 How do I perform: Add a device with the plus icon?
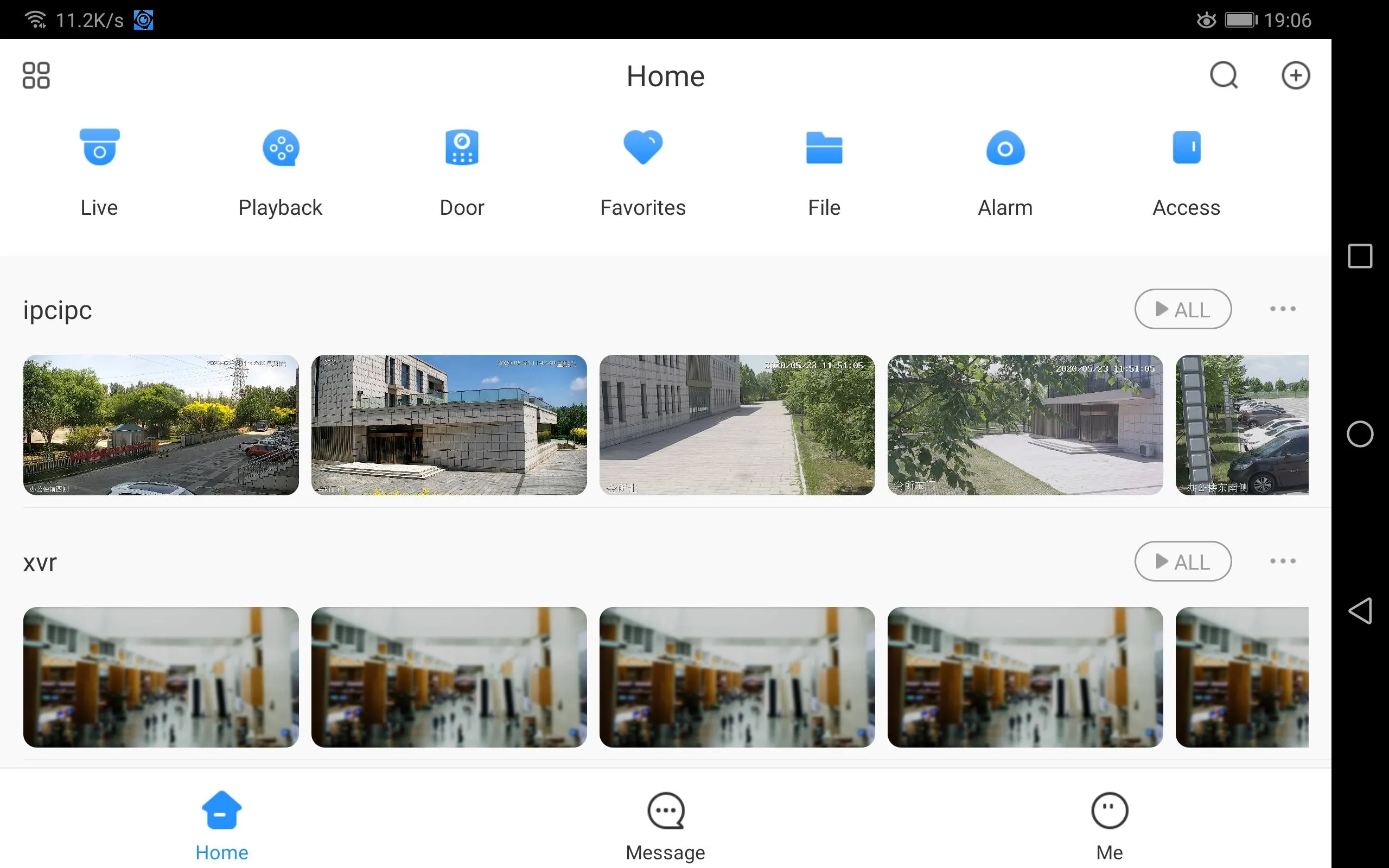[1296, 75]
